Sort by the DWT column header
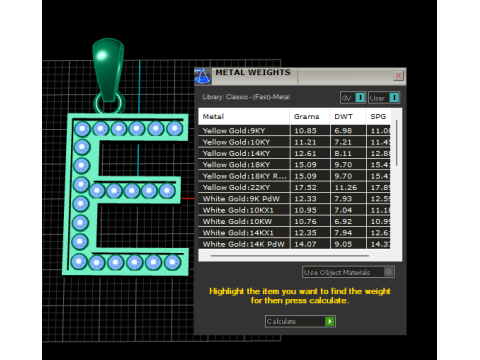Viewport: 480px width, 360px height. (x=348, y=117)
